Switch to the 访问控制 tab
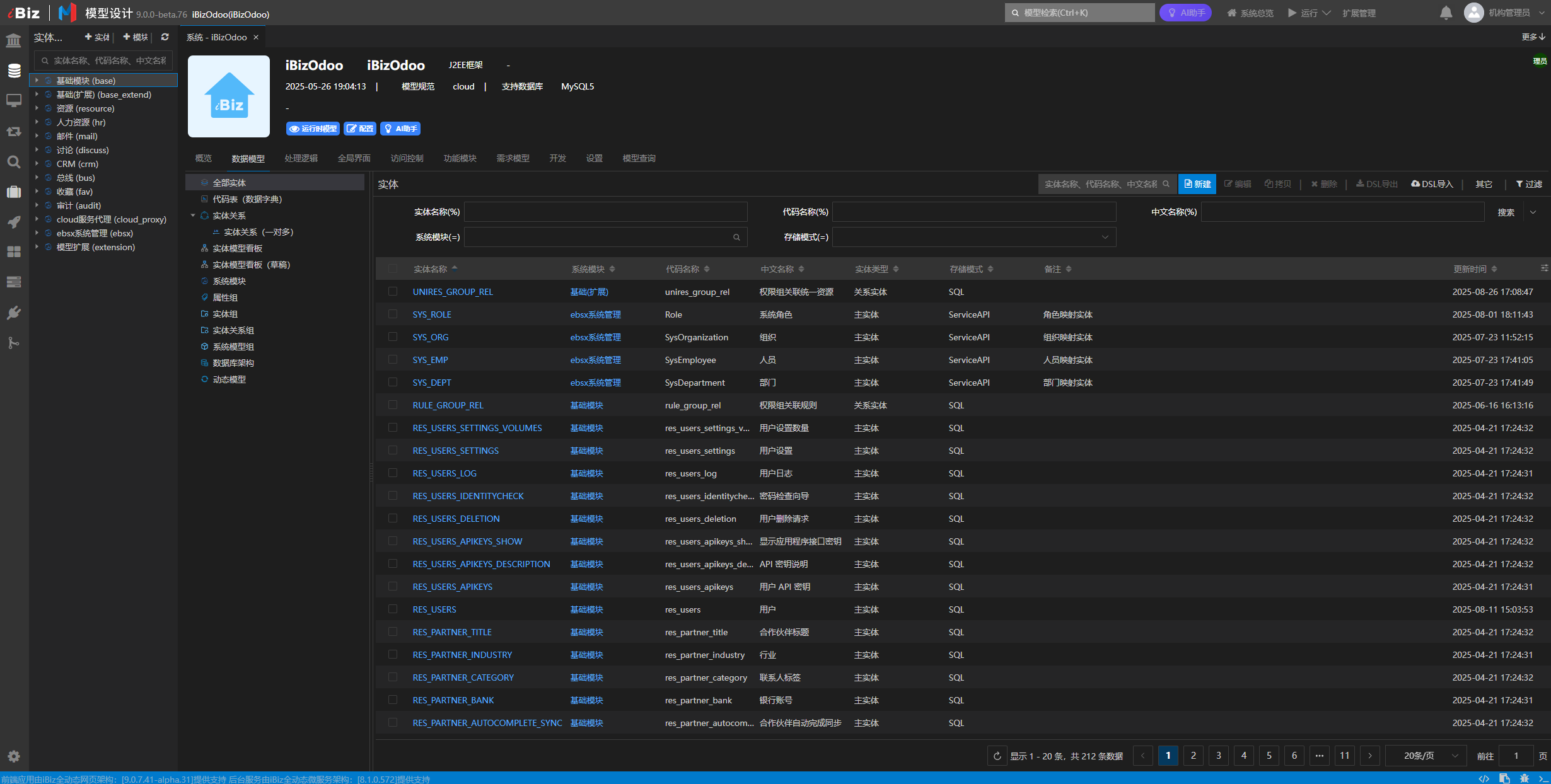 [407, 158]
